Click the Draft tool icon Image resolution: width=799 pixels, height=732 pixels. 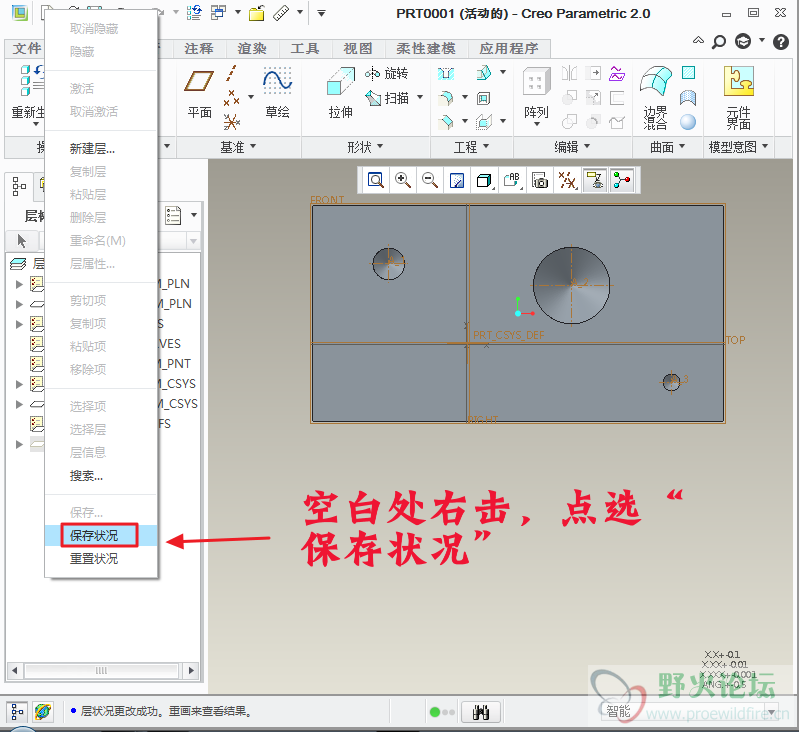[484, 74]
